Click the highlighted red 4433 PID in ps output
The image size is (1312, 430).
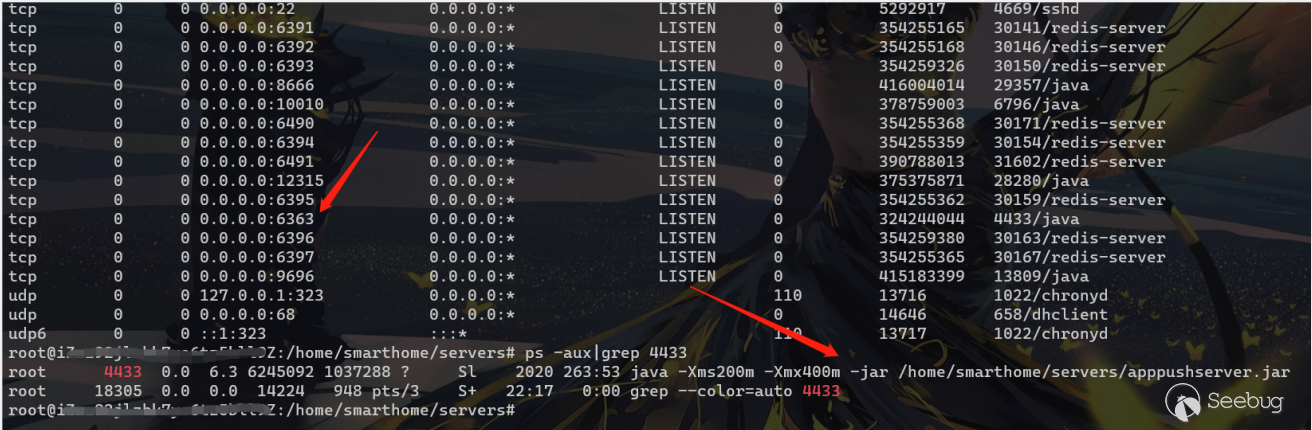click(x=123, y=372)
